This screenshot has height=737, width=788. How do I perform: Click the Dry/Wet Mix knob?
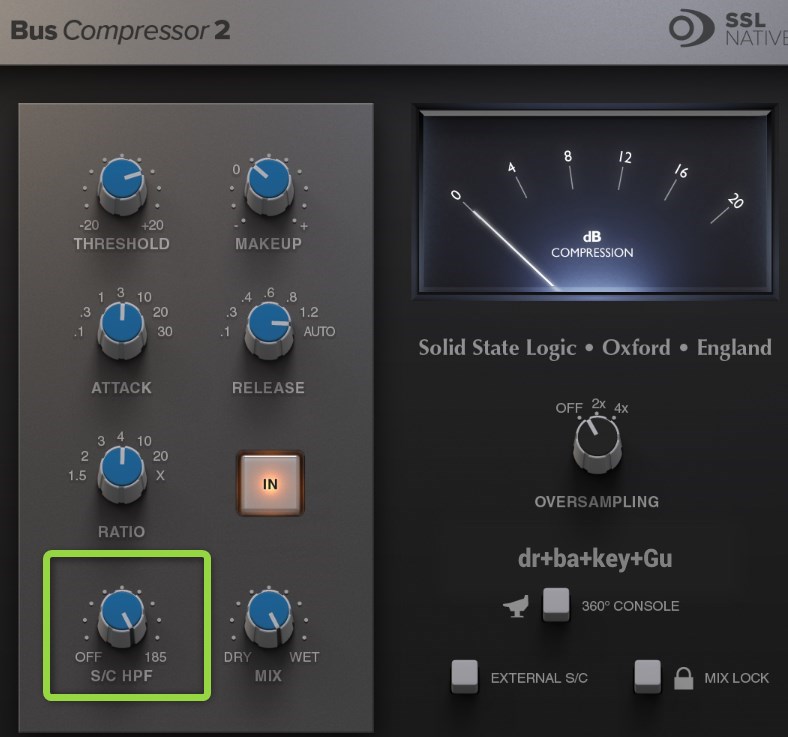(x=268, y=615)
